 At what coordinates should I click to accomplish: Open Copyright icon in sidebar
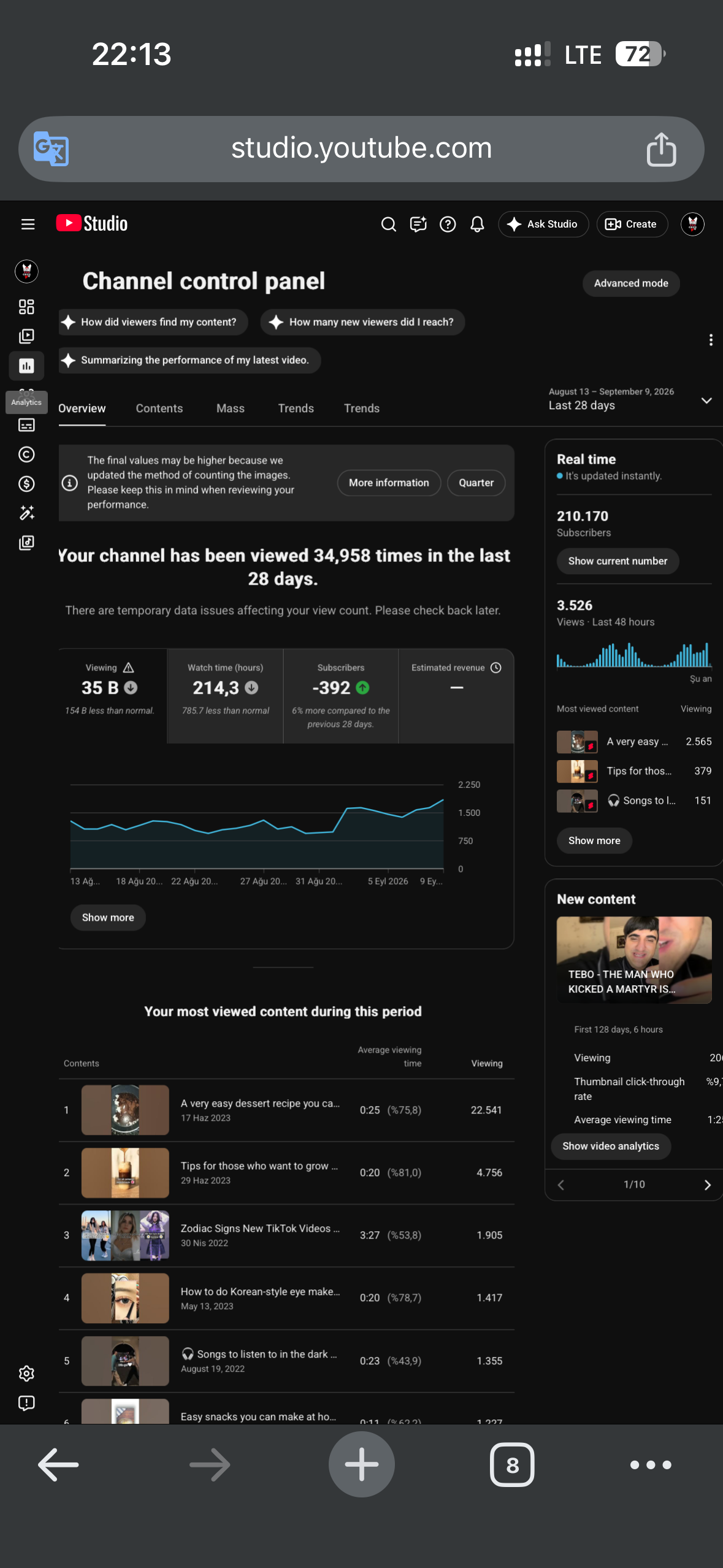[26, 454]
